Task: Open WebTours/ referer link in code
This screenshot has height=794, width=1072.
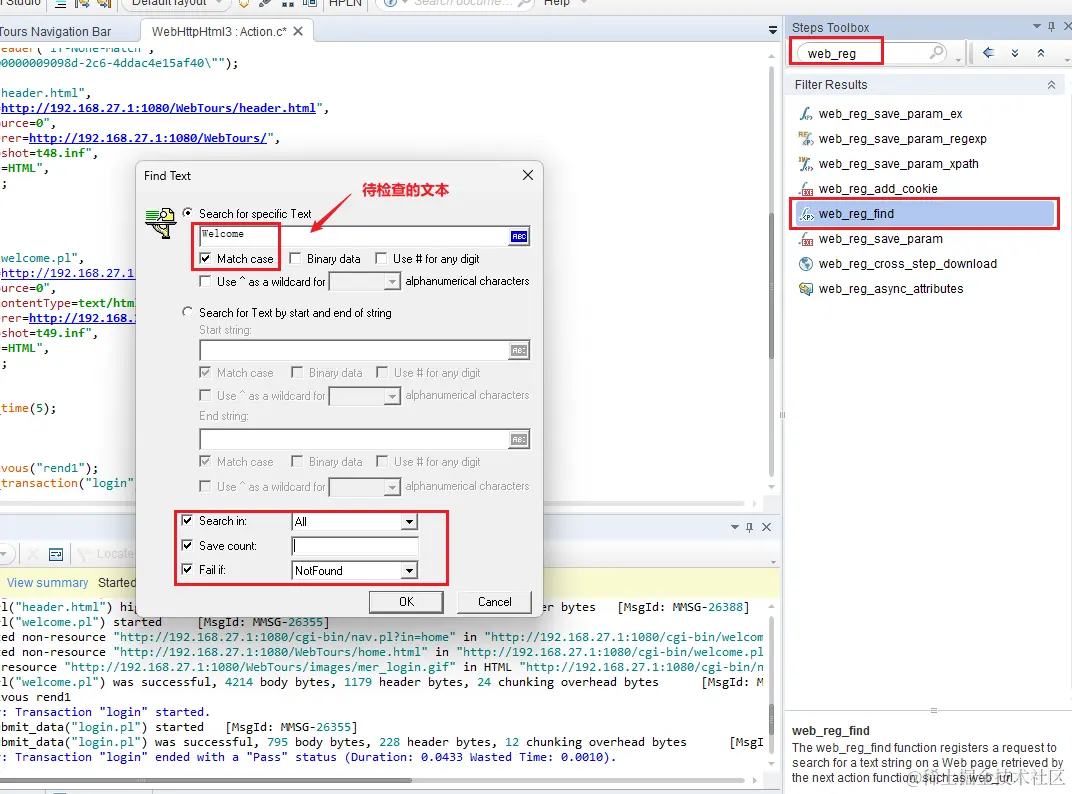Action: coord(148,138)
